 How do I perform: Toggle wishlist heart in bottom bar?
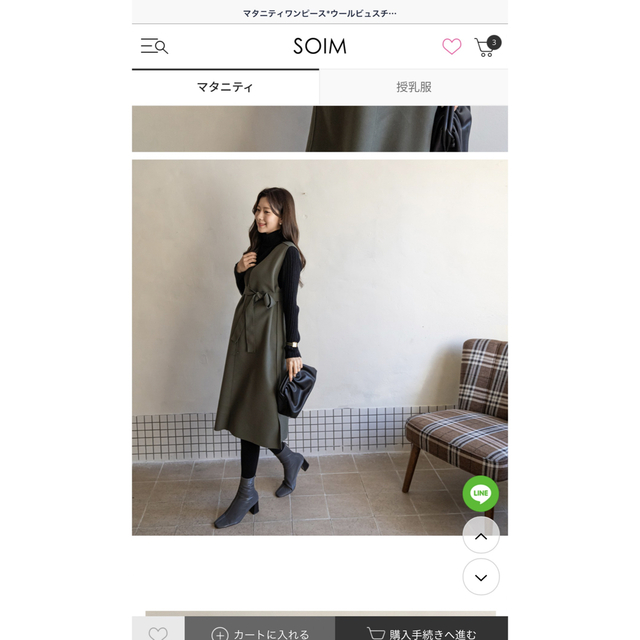pyautogui.click(x=158, y=633)
